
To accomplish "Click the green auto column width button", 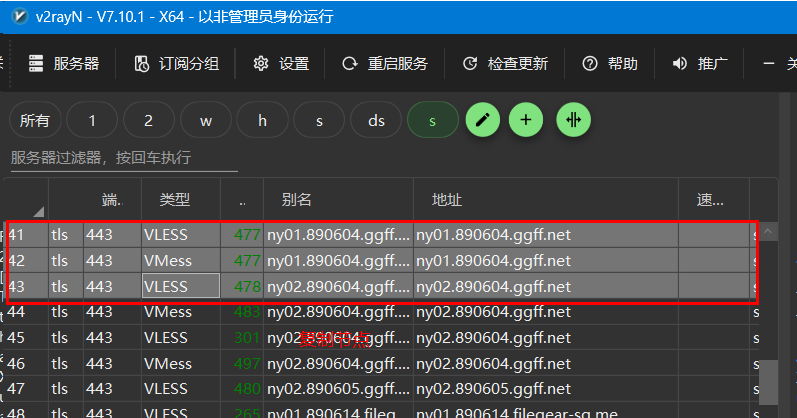I will click(573, 120).
